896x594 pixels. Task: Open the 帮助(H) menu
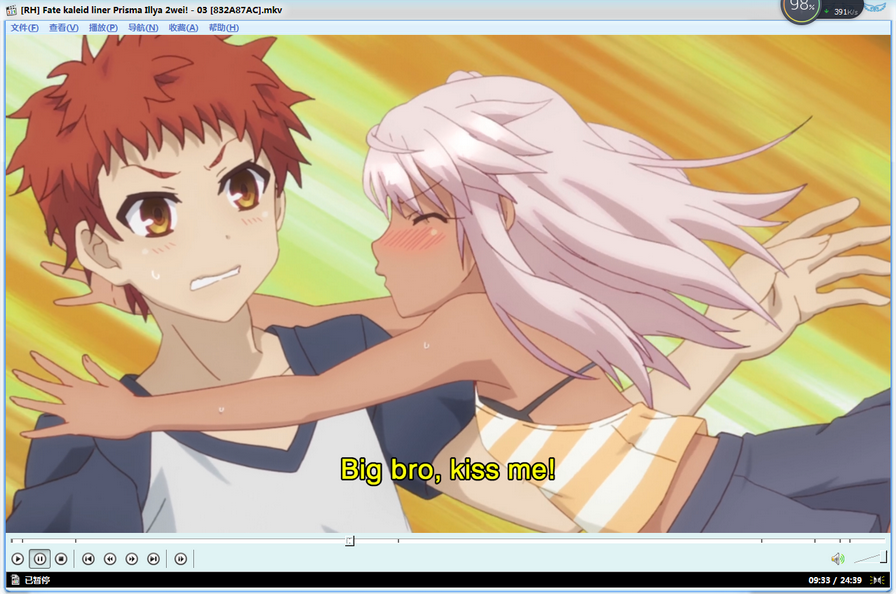pos(223,27)
